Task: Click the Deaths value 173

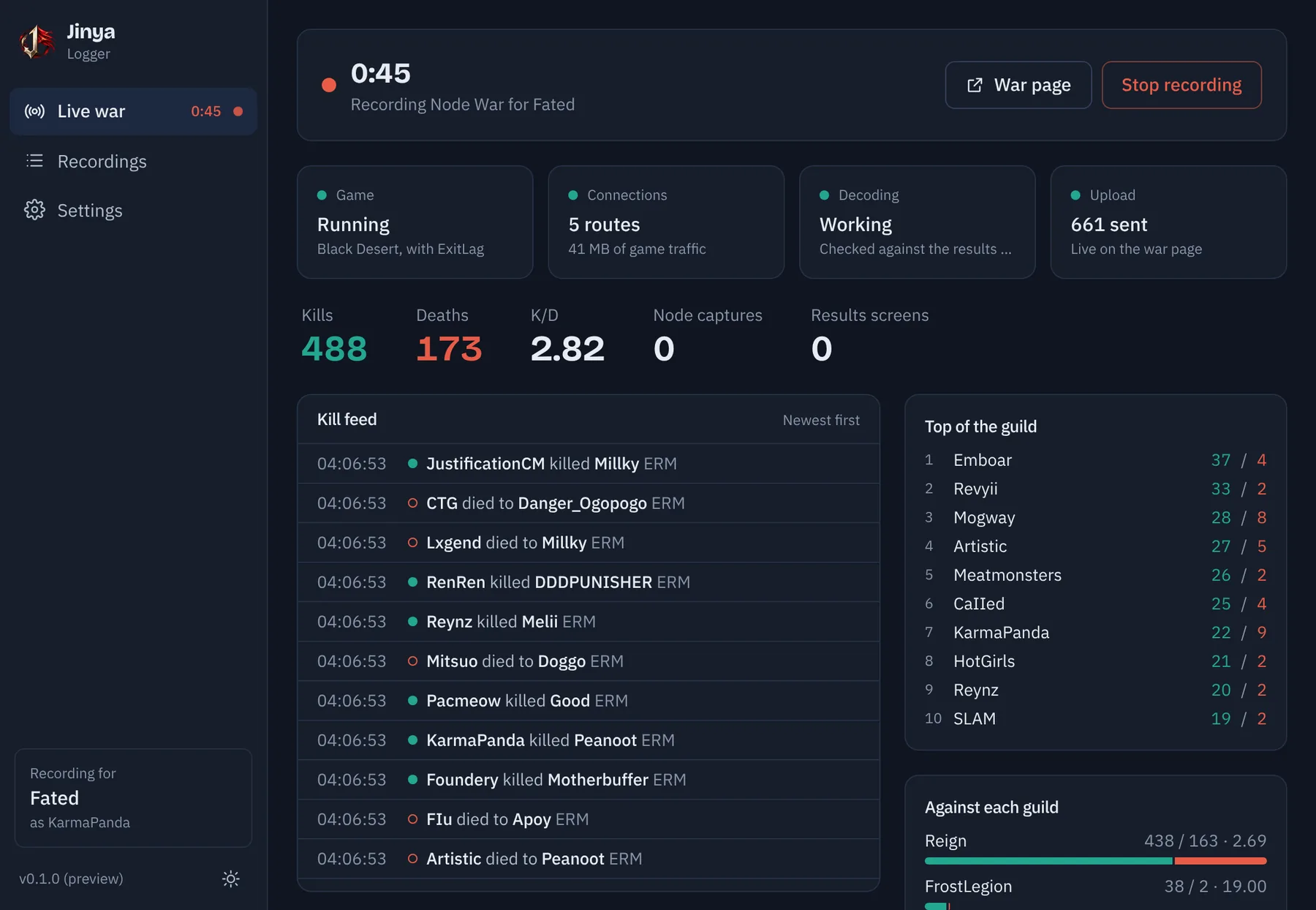Action: click(x=449, y=348)
